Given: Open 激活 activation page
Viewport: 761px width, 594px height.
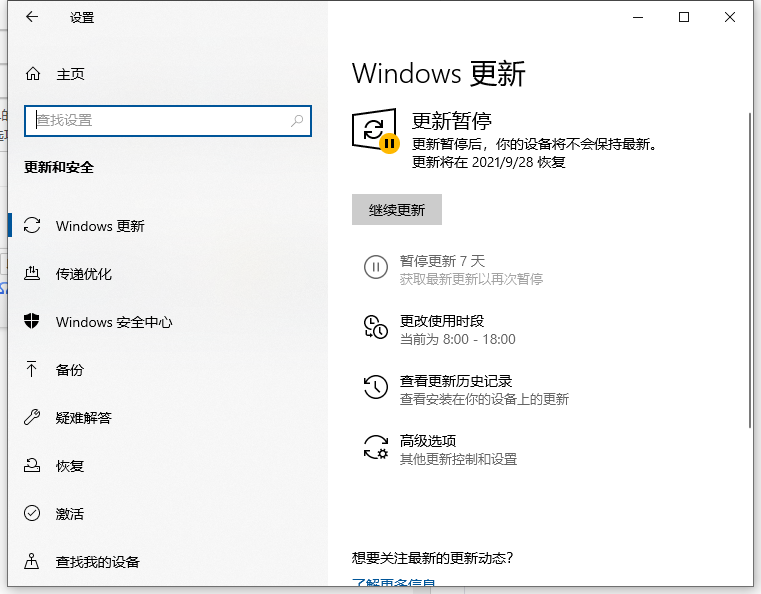Looking at the screenshot, I should 70,514.
